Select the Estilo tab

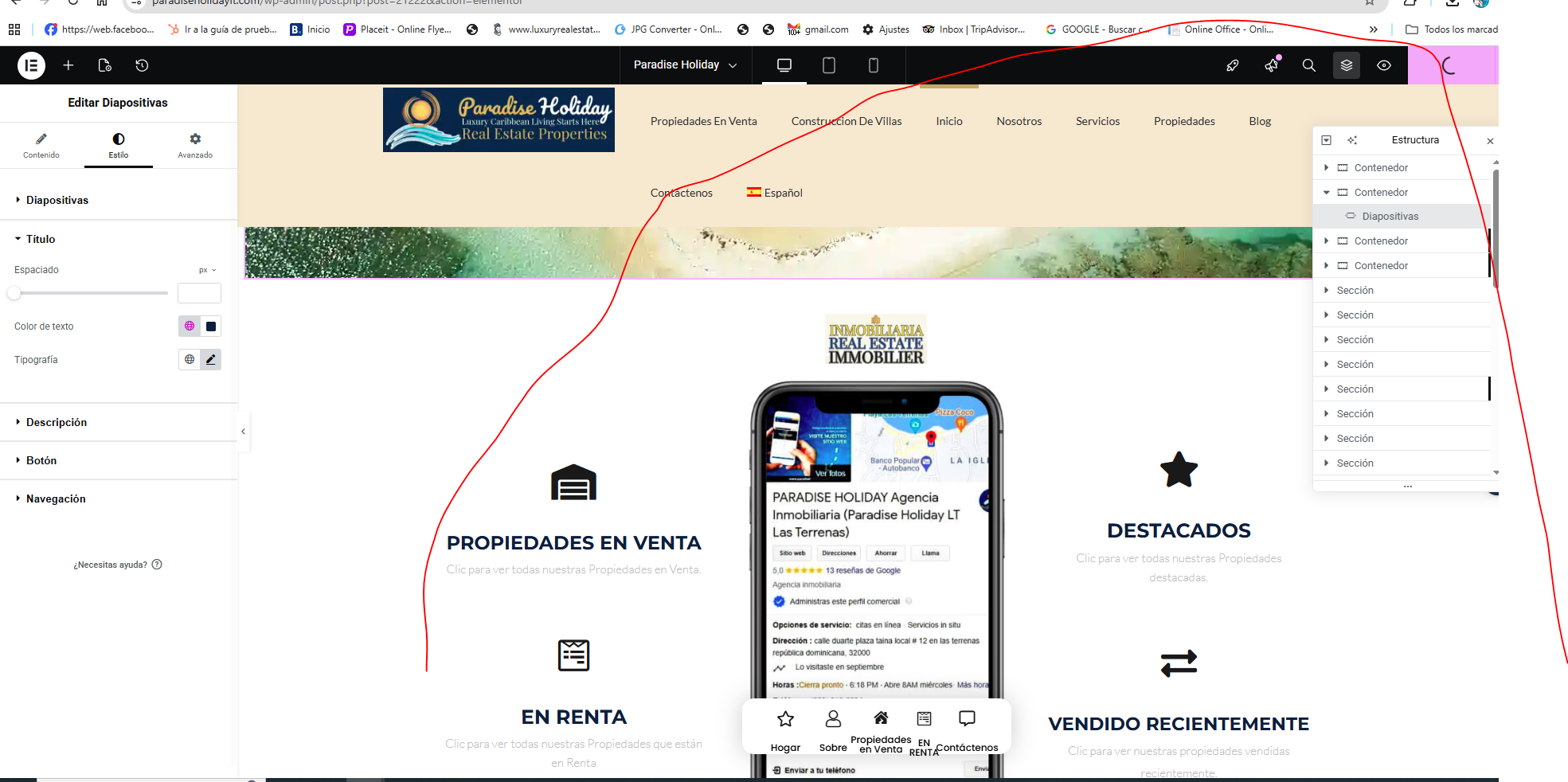[119, 145]
